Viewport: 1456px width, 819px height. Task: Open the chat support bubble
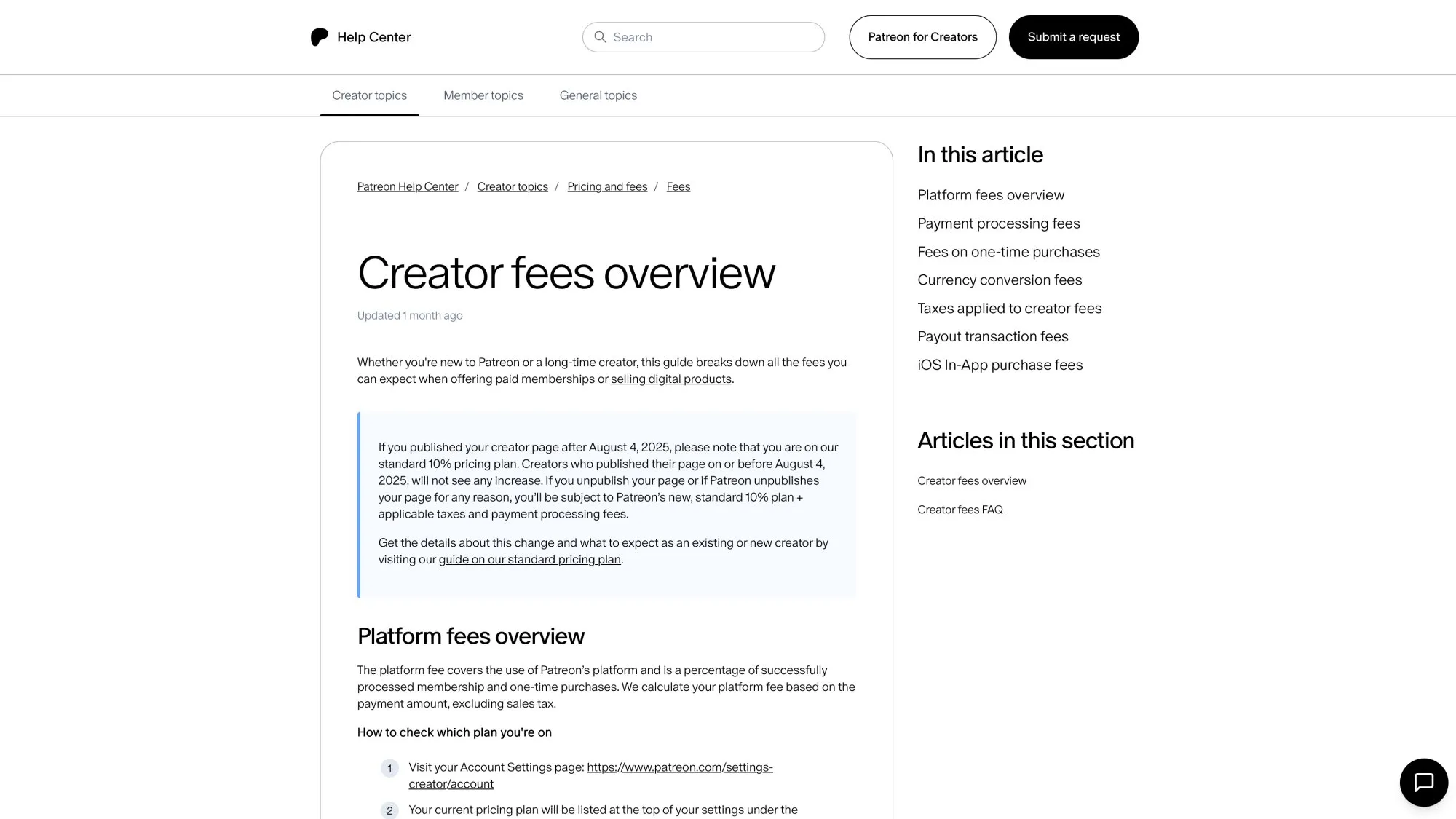[x=1423, y=782]
